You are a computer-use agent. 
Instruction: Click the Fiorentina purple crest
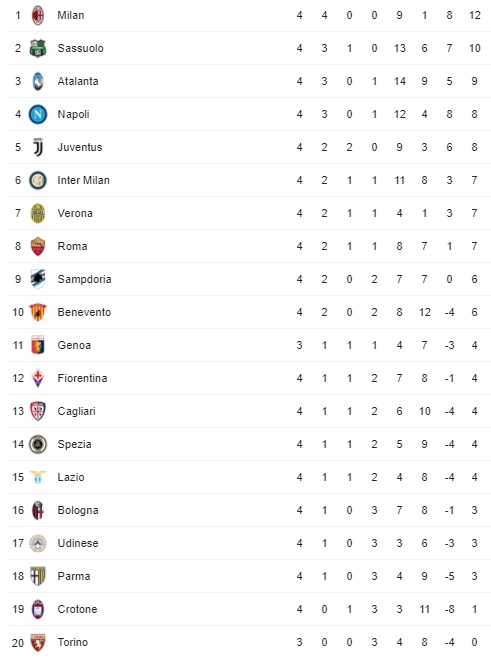tap(38, 378)
